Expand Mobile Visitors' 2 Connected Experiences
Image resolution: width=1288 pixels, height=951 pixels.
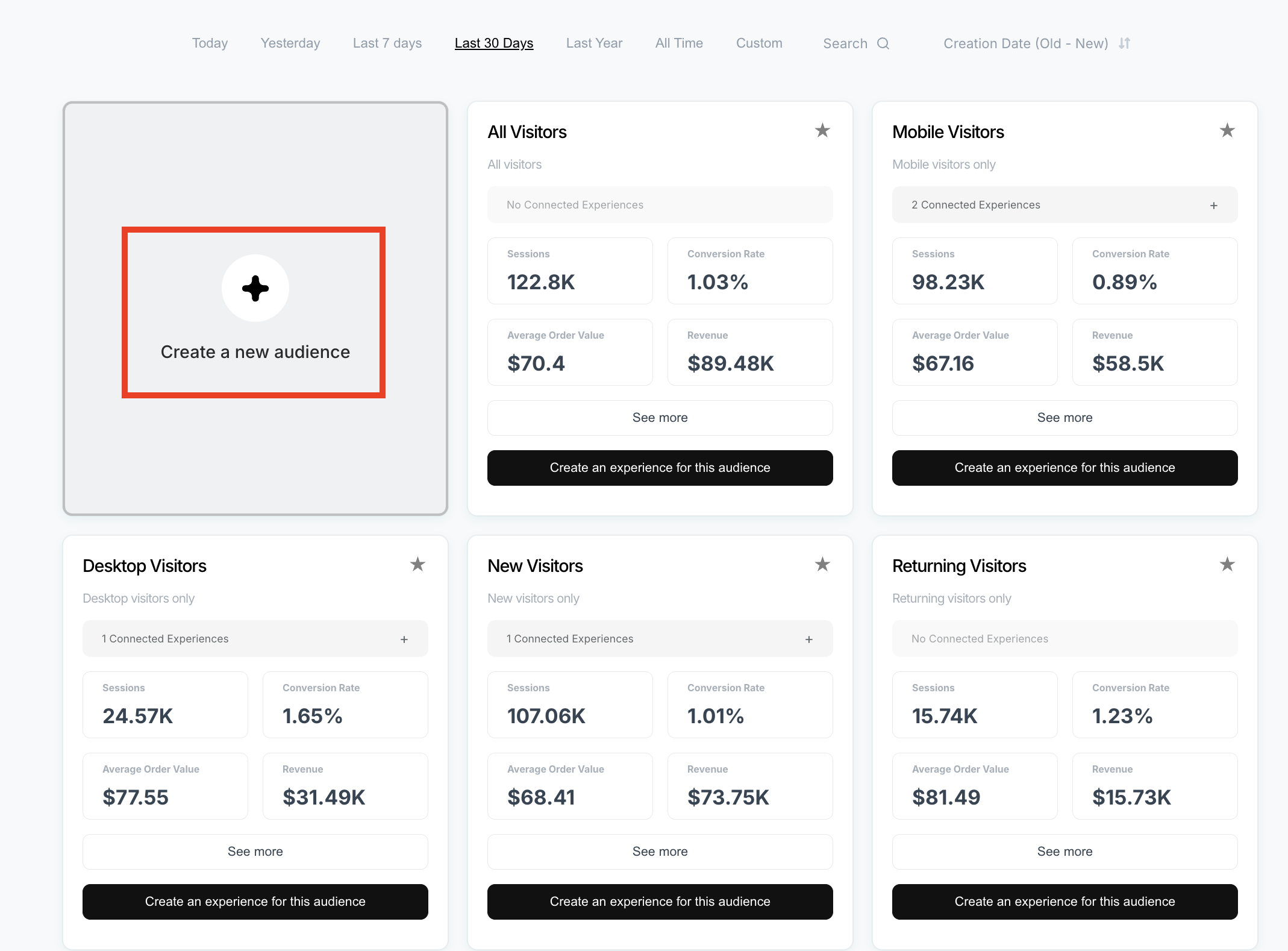[x=1213, y=206]
